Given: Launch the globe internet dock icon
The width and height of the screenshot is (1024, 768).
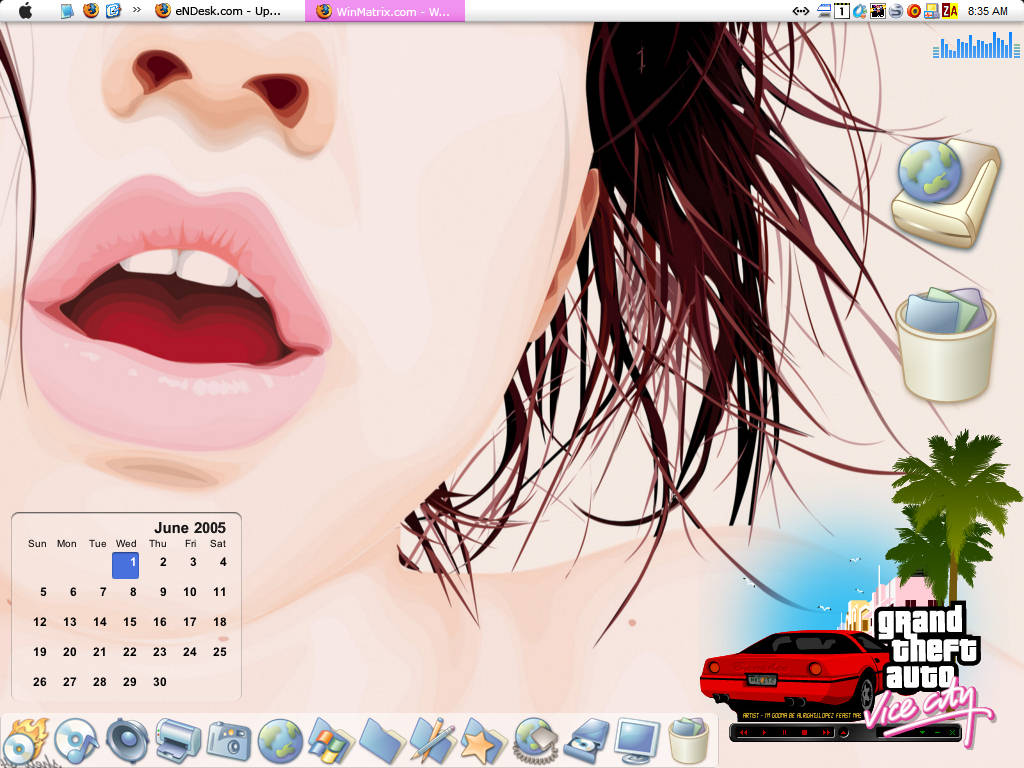Looking at the screenshot, I should point(280,741).
